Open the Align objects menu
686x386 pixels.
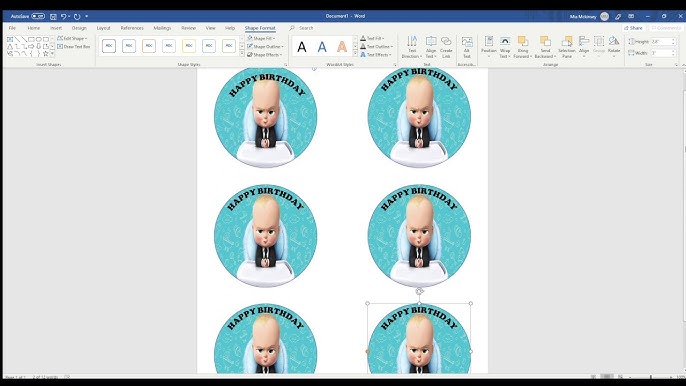point(584,46)
